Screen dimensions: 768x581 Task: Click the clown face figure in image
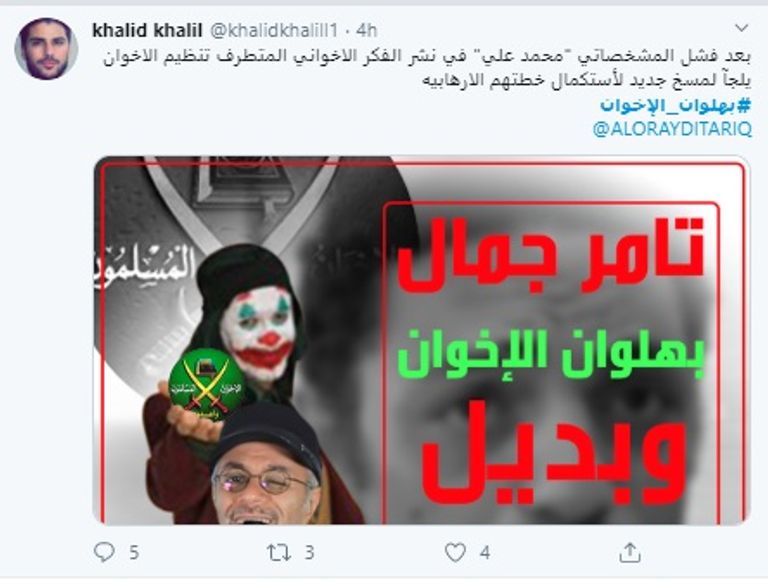click(257, 333)
